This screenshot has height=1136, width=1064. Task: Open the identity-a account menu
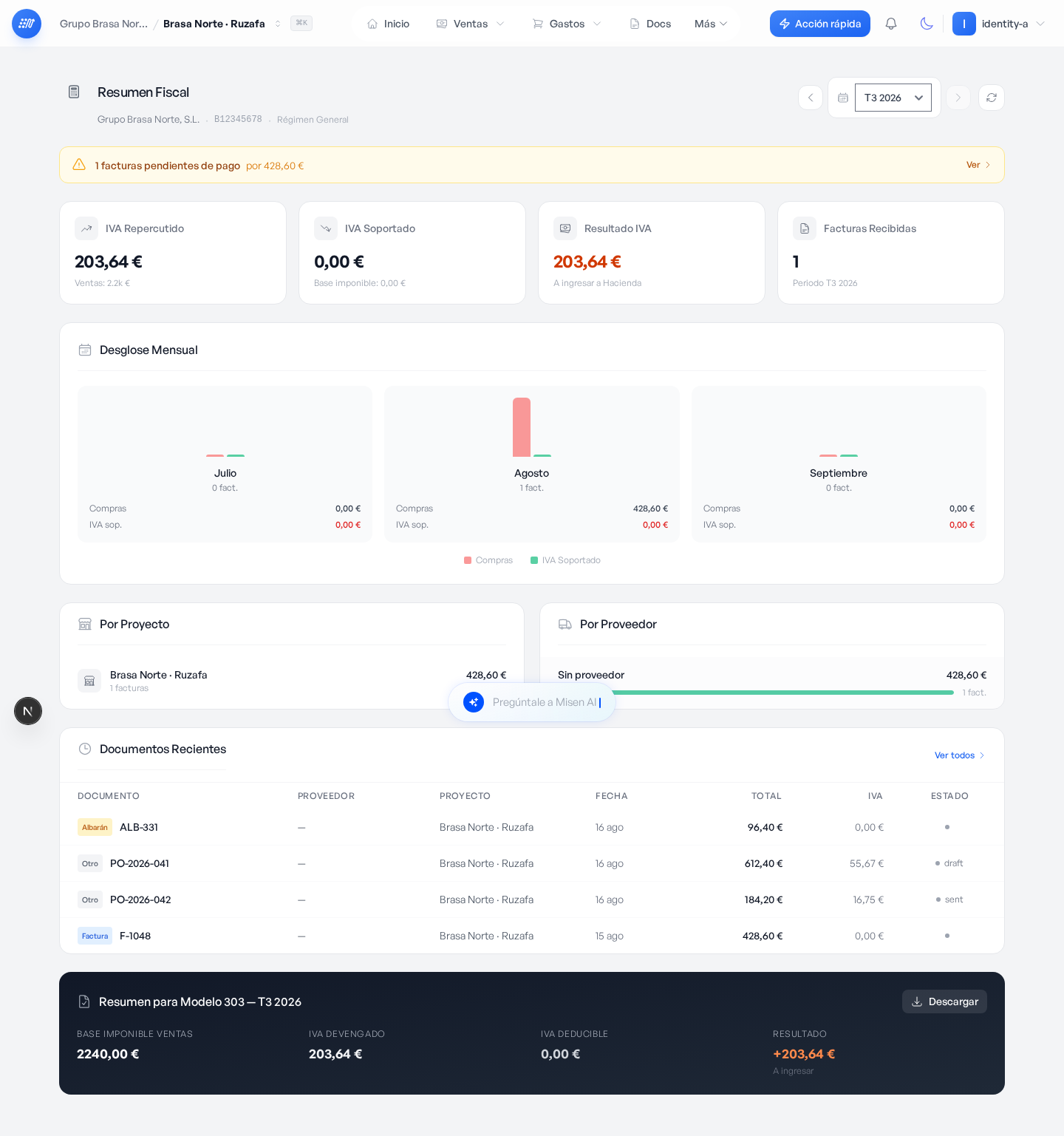999,24
